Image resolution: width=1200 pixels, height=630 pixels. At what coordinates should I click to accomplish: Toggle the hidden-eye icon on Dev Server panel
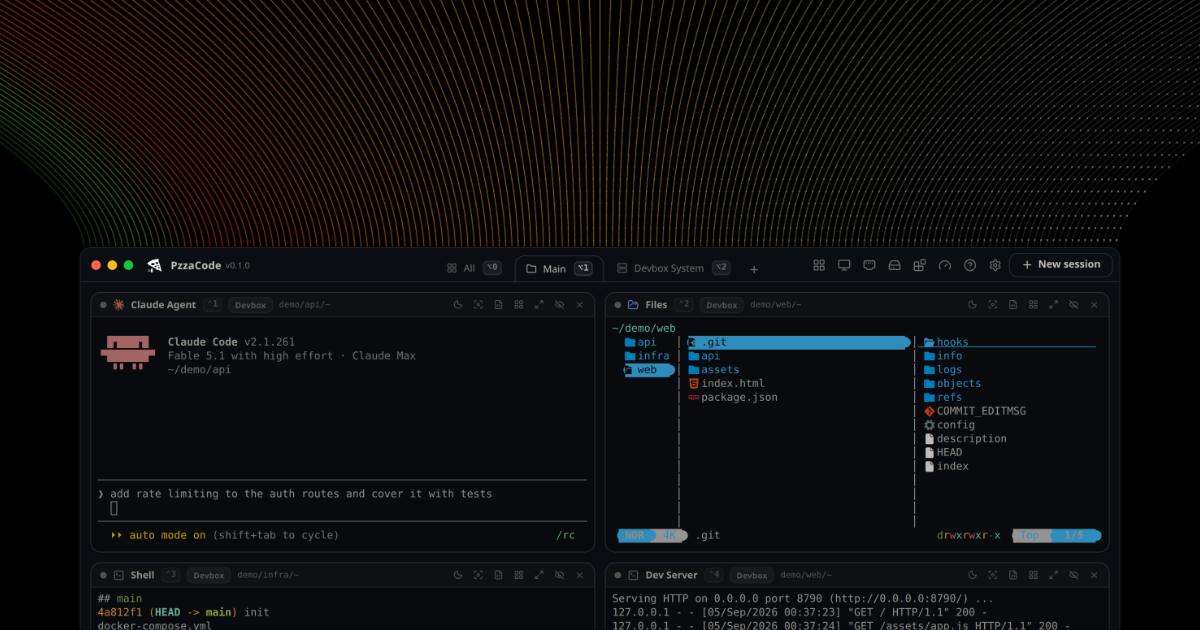pyautogui.click(x=1074, y=576)
